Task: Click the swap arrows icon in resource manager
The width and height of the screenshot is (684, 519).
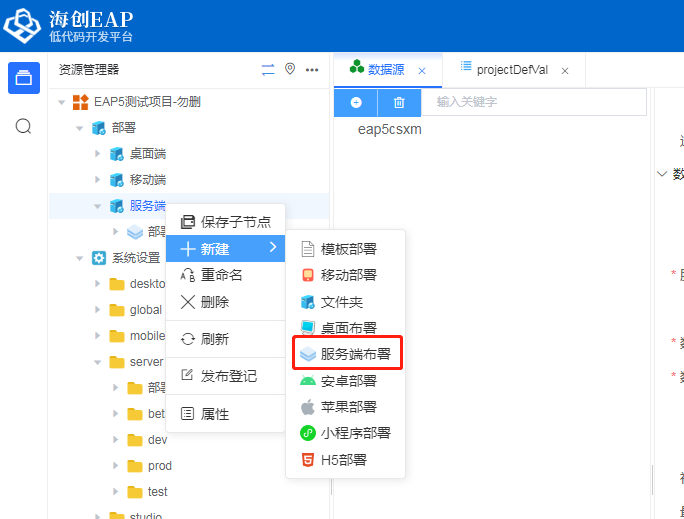Action: (268, 69)
